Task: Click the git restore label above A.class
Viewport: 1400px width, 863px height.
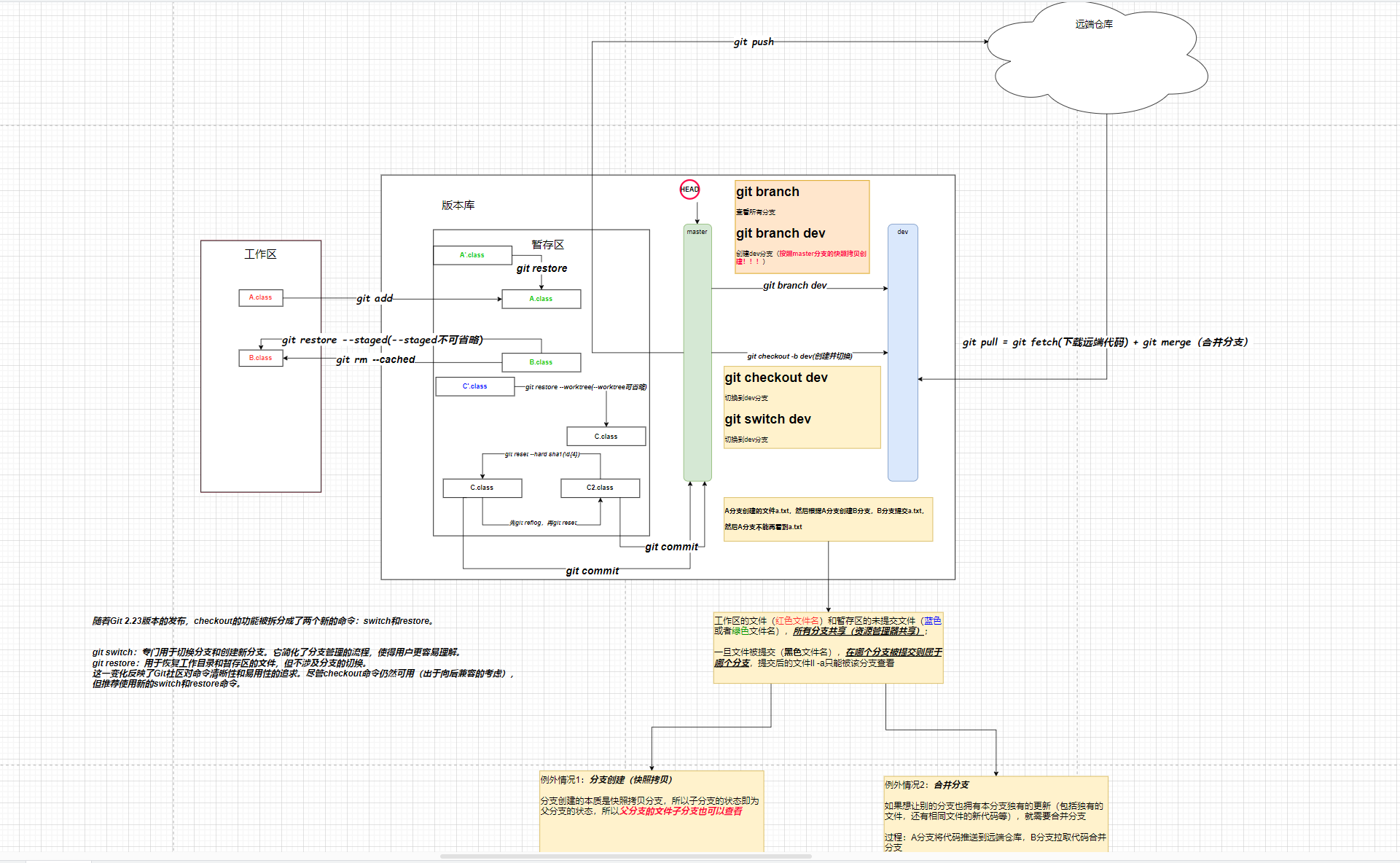Action: 541,268
